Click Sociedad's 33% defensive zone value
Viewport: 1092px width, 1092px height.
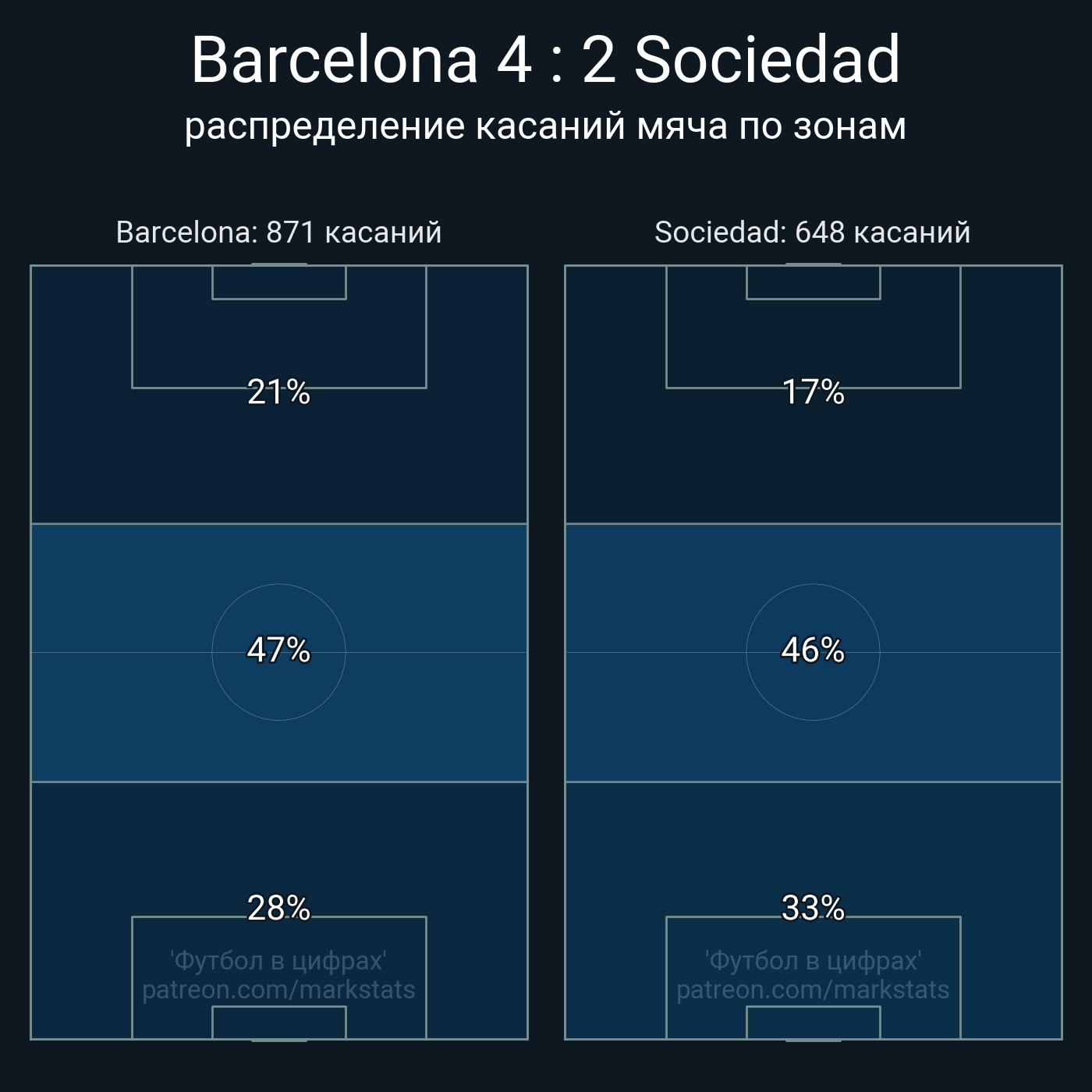814,908
